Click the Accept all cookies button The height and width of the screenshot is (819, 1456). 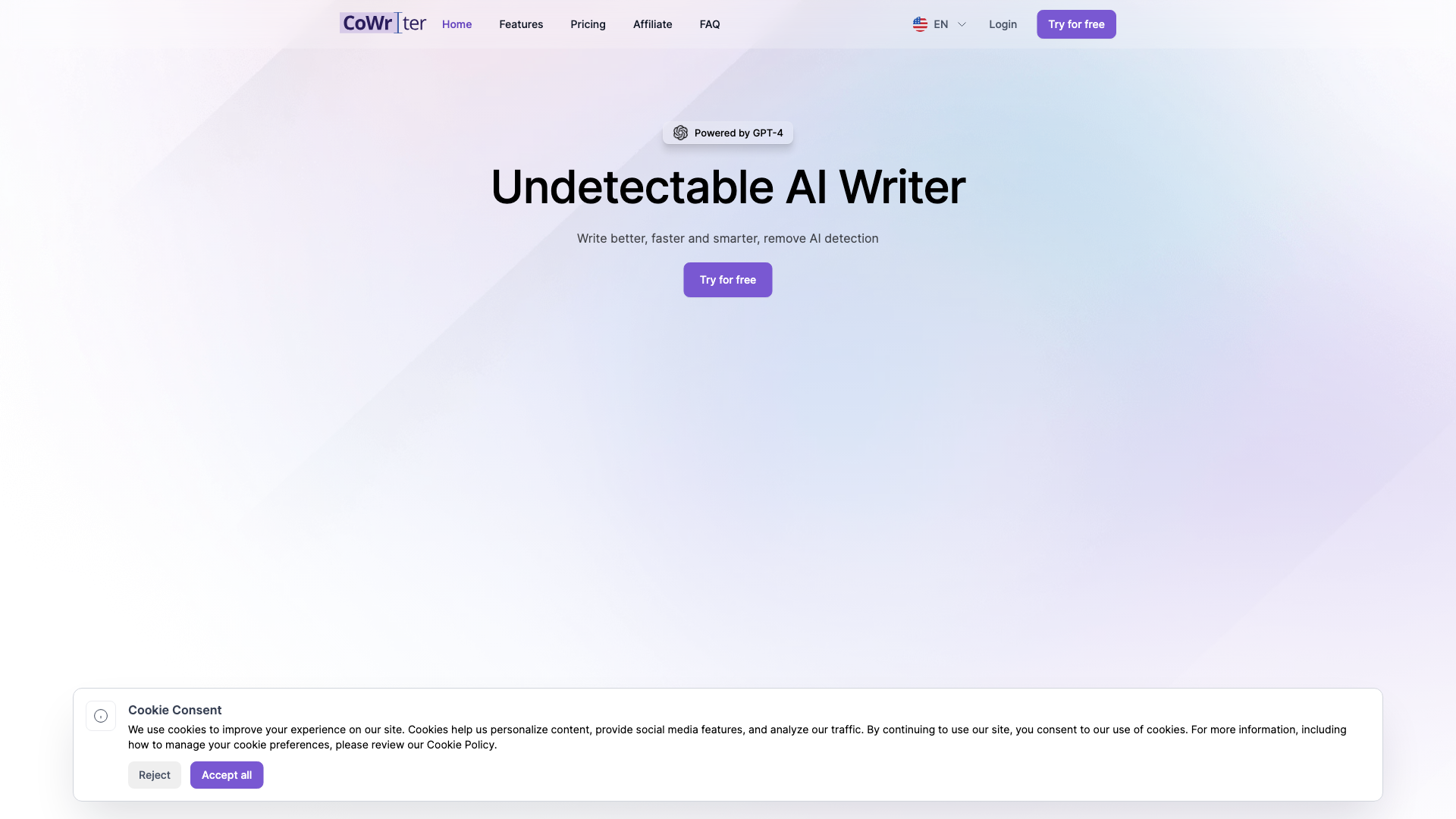[226, 775]
